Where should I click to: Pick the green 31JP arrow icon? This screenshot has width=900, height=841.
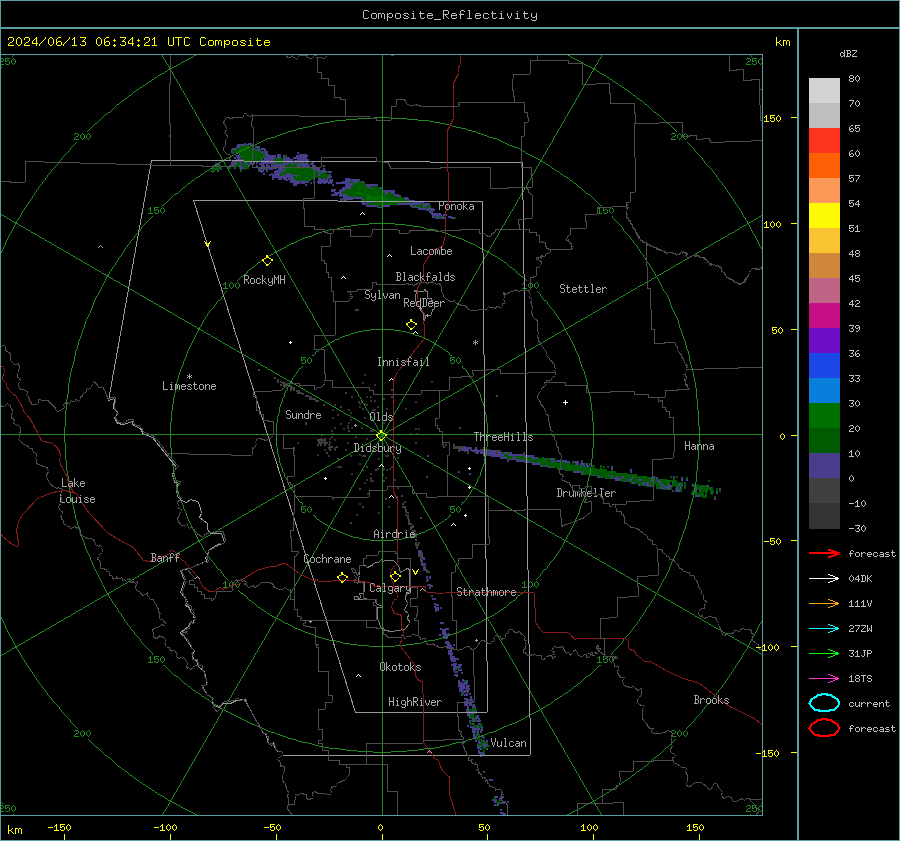pos(824,653)
